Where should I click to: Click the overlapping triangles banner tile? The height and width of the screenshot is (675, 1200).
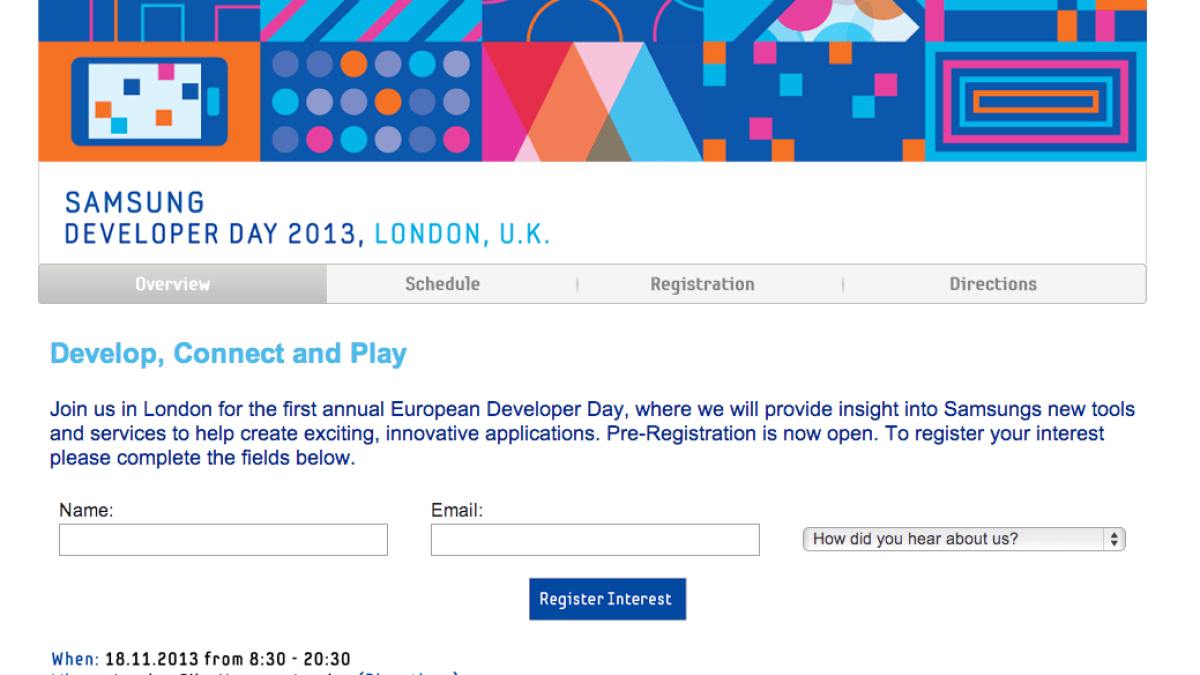click(593, 101)
